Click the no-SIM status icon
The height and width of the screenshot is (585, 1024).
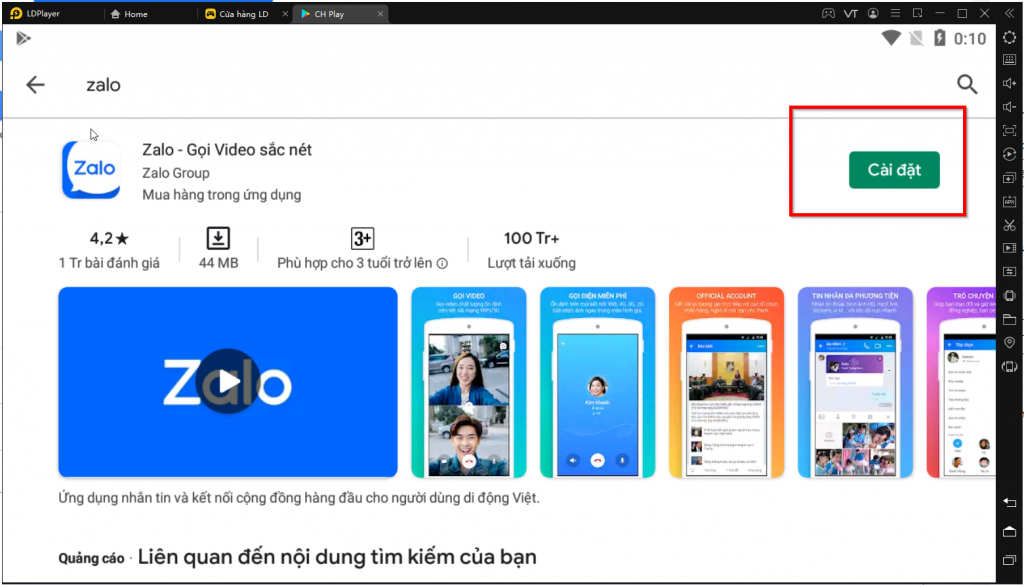[x=916, y=39]
